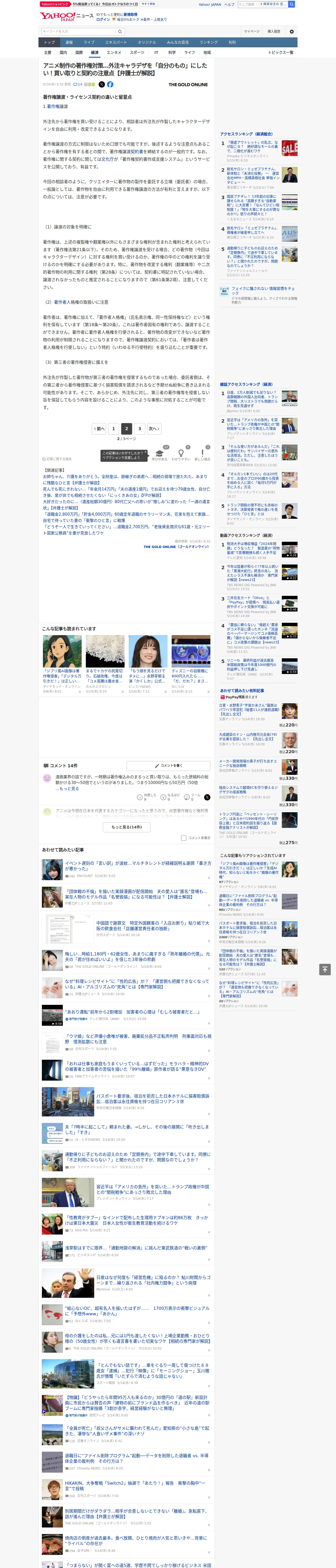Click the back-to-top arrow button
Screen dimensions: 336x1568
click(x=325, y=969)
